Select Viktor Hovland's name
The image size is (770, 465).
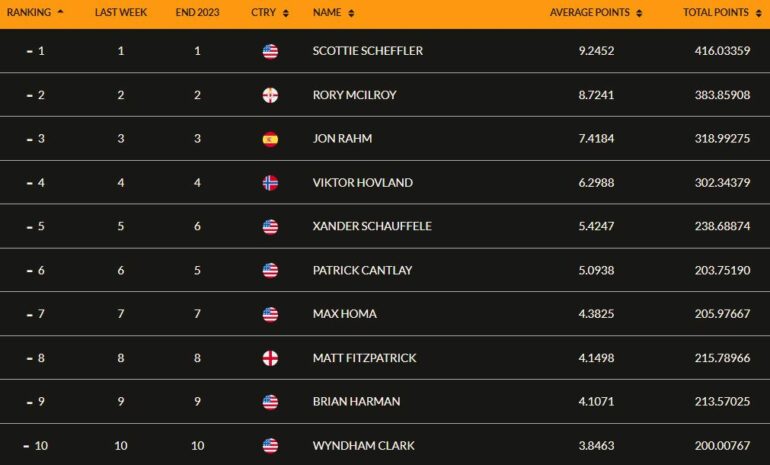pyautogui.click(x=363, y=183)
